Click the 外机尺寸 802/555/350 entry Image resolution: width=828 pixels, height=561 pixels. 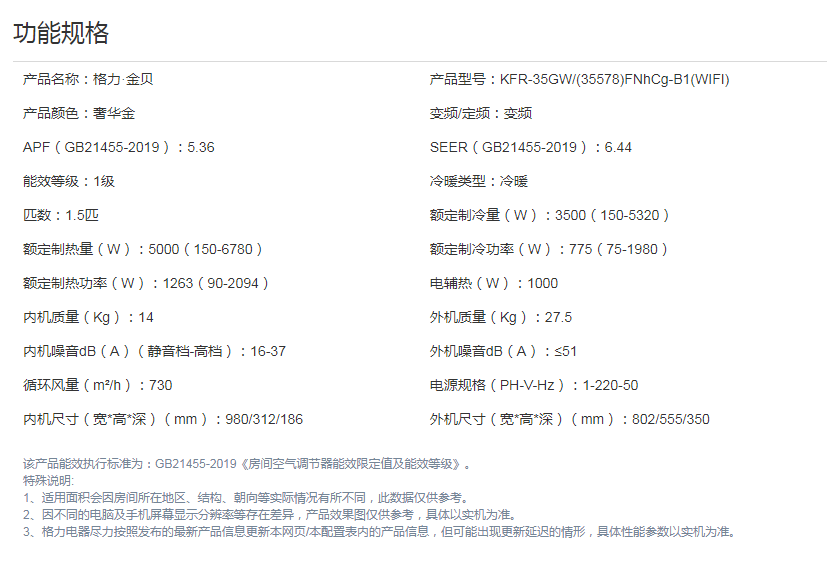coord(569,419)
